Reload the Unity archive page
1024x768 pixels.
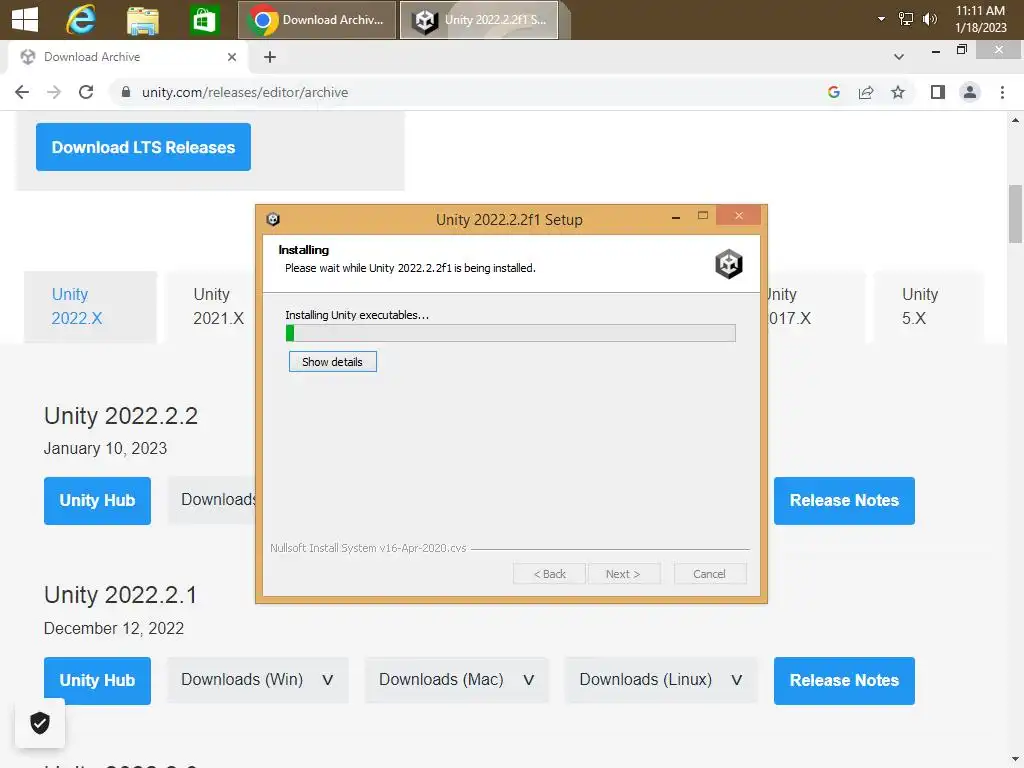(x=86, y=92)
